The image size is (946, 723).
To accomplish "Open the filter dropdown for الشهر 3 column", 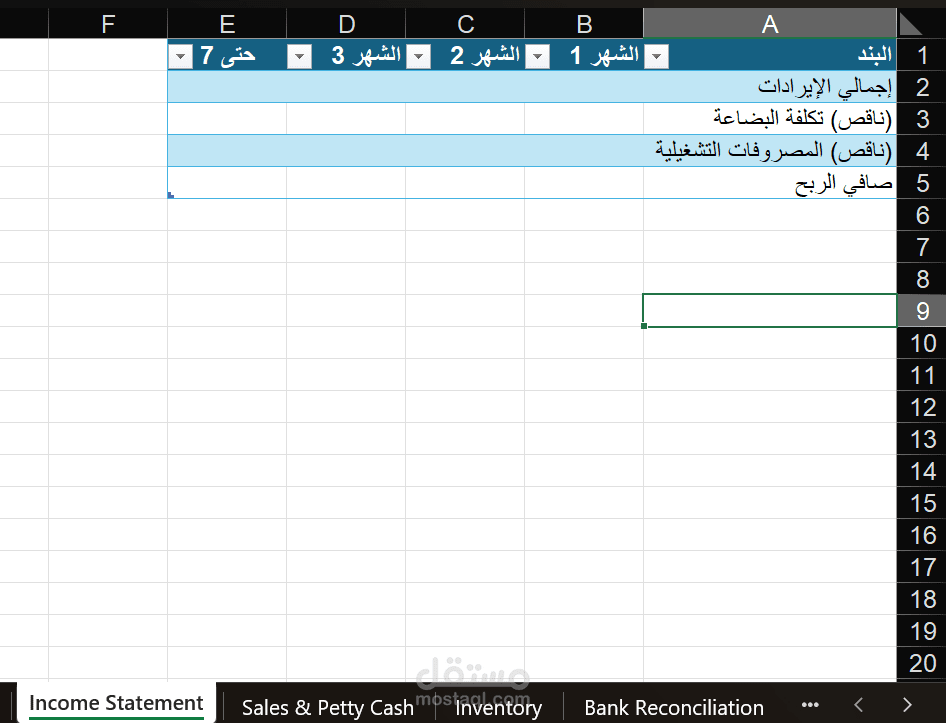I will [x=299, y=57].
